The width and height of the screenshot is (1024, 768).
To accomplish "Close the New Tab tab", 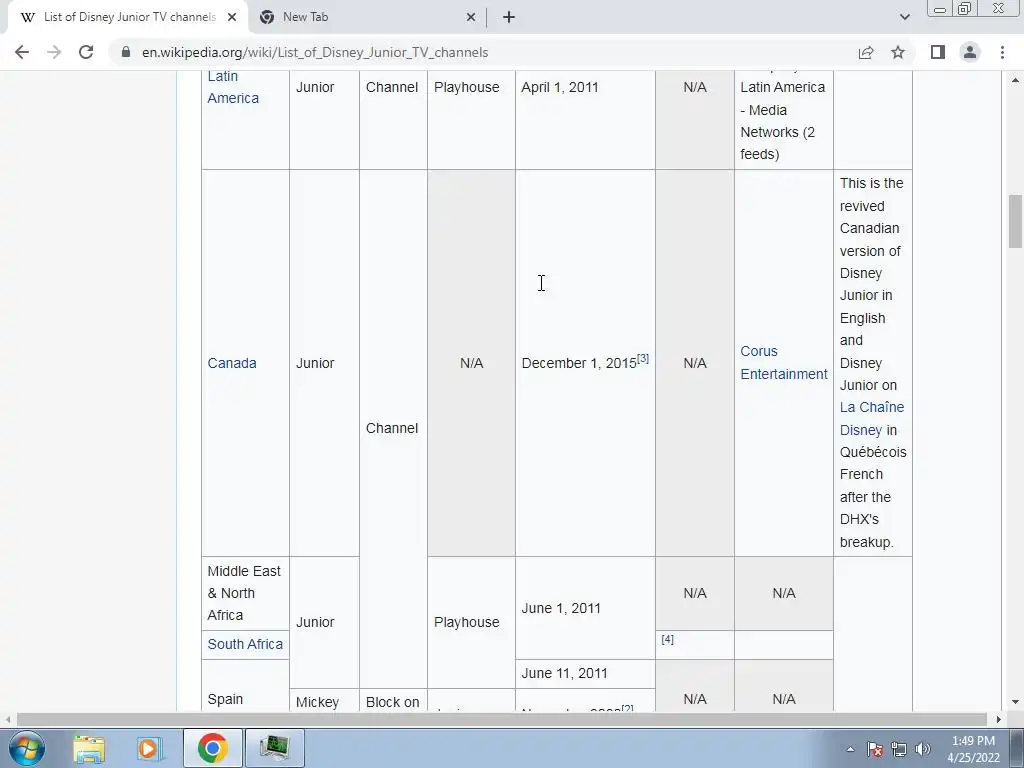I will click(x=471, y=18).
